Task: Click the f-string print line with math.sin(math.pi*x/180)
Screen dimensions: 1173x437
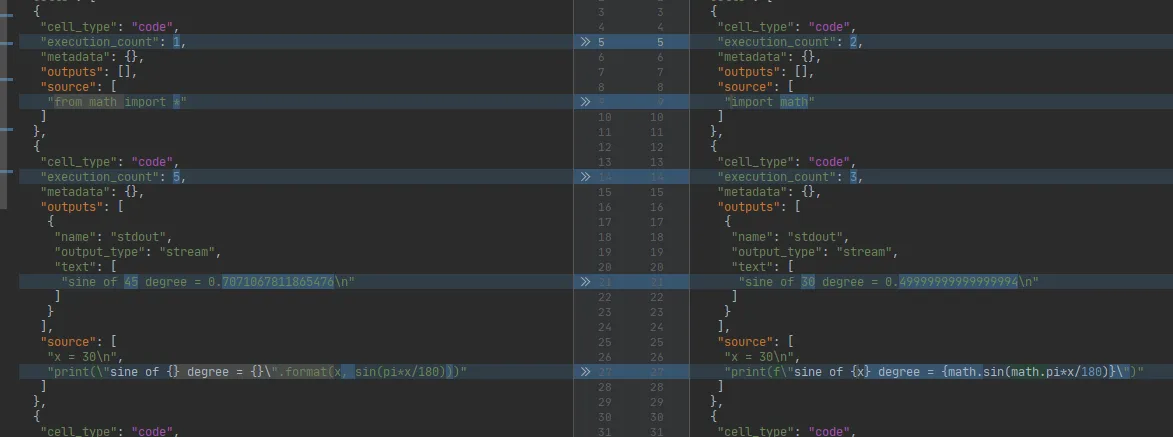Action: [934, 371]
